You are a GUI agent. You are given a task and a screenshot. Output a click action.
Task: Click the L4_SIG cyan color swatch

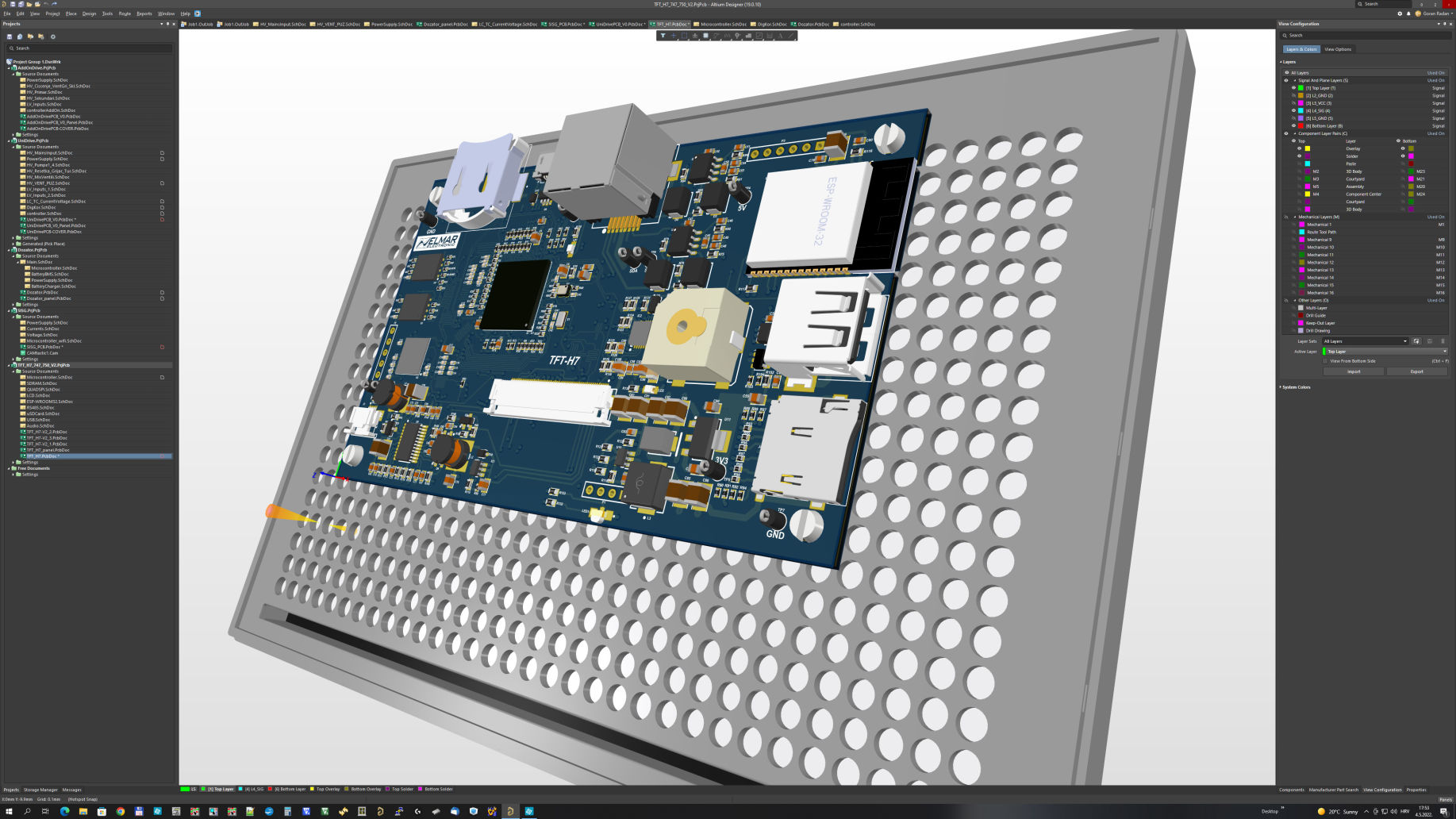pos(1301,111)
